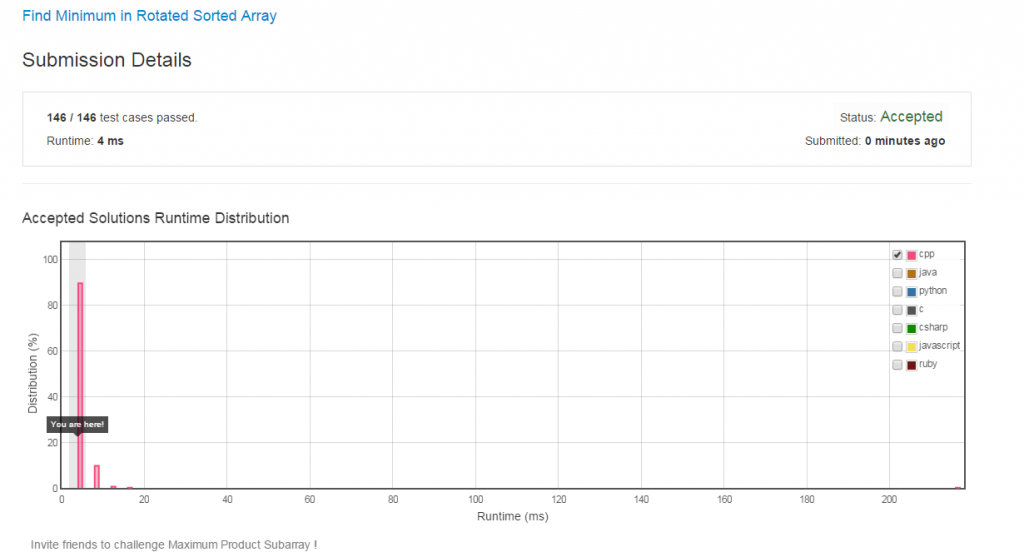Click the small pink bar at far right of the chart
The image size is (1024, 557).
pyautogui.click(x=957, y=487)
